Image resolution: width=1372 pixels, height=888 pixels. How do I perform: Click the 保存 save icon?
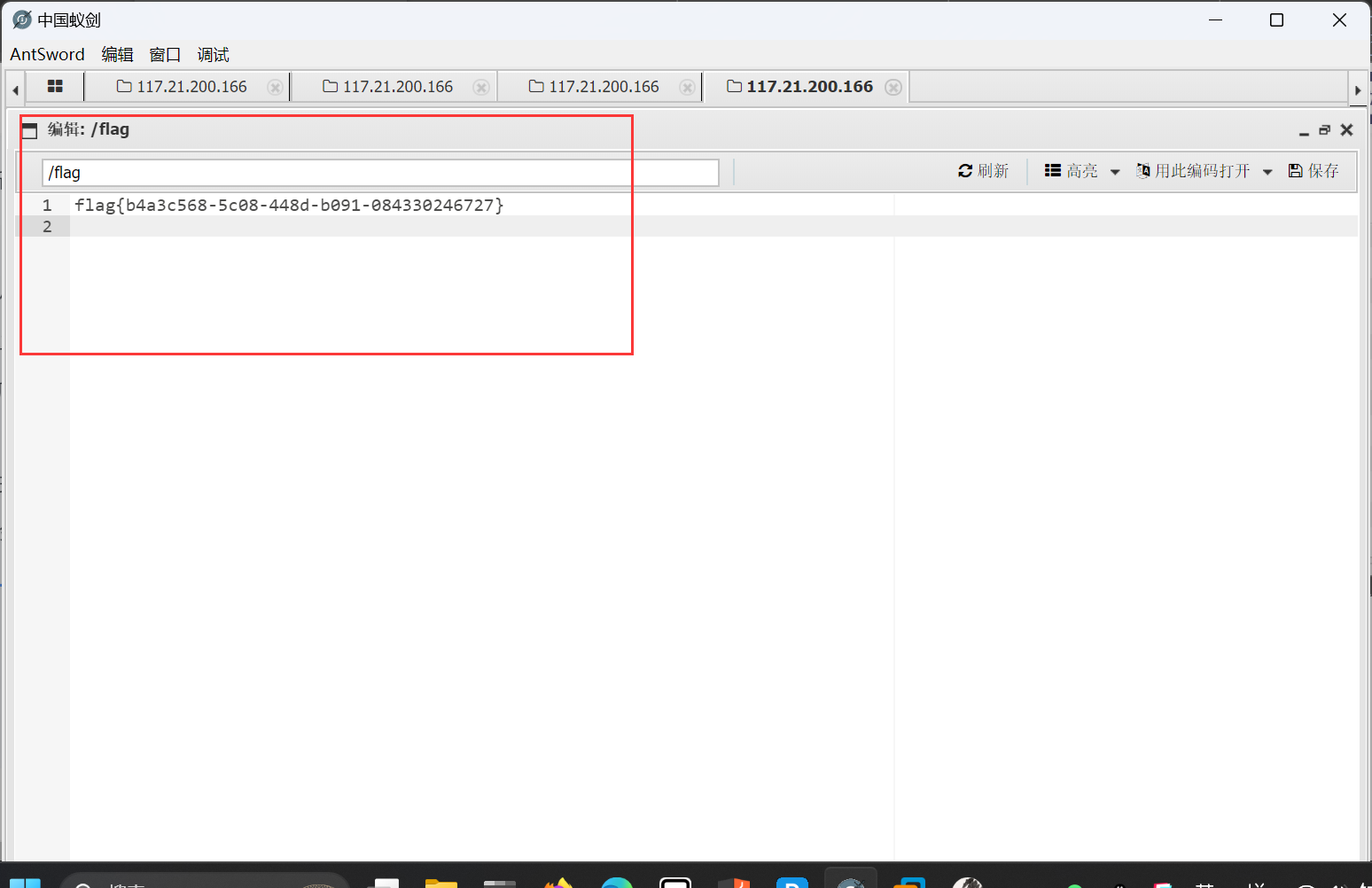tap(1296, 170)
